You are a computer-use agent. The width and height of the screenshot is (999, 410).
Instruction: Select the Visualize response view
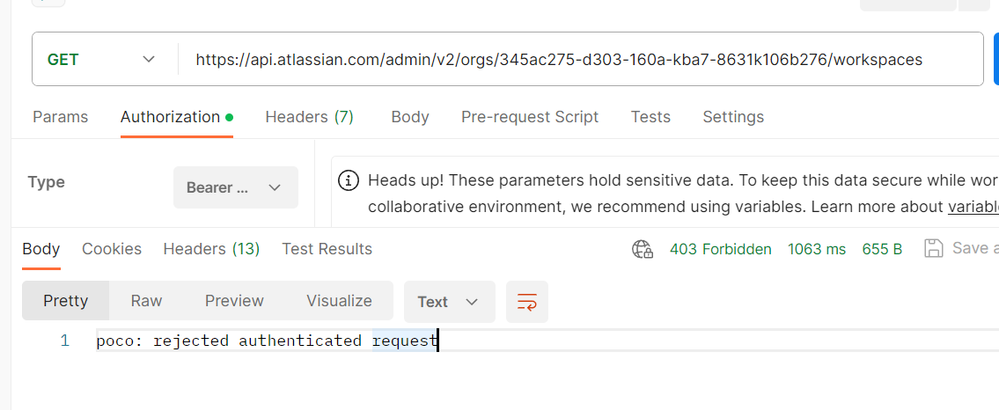339,301
